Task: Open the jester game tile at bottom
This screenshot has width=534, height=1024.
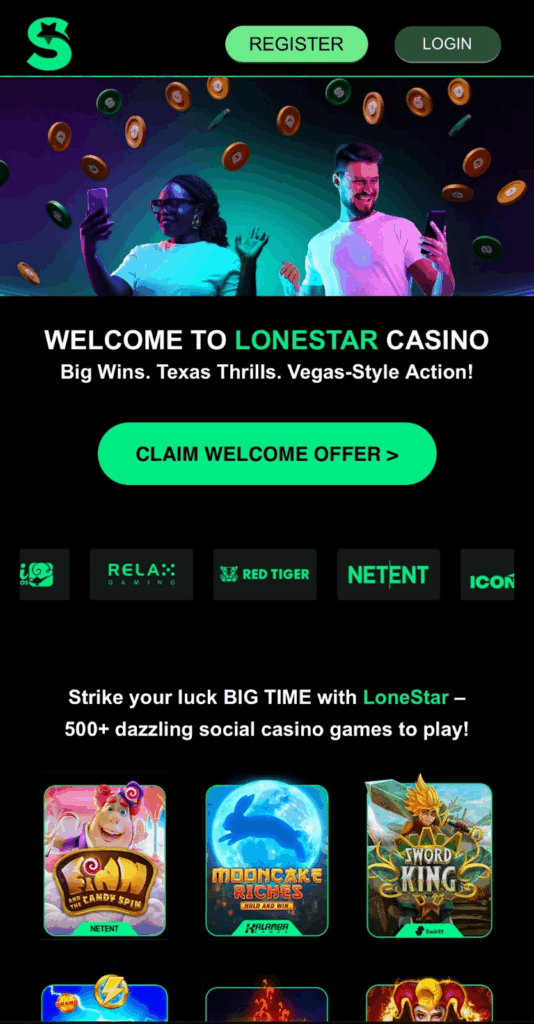Action: (x=429, y=1004)
